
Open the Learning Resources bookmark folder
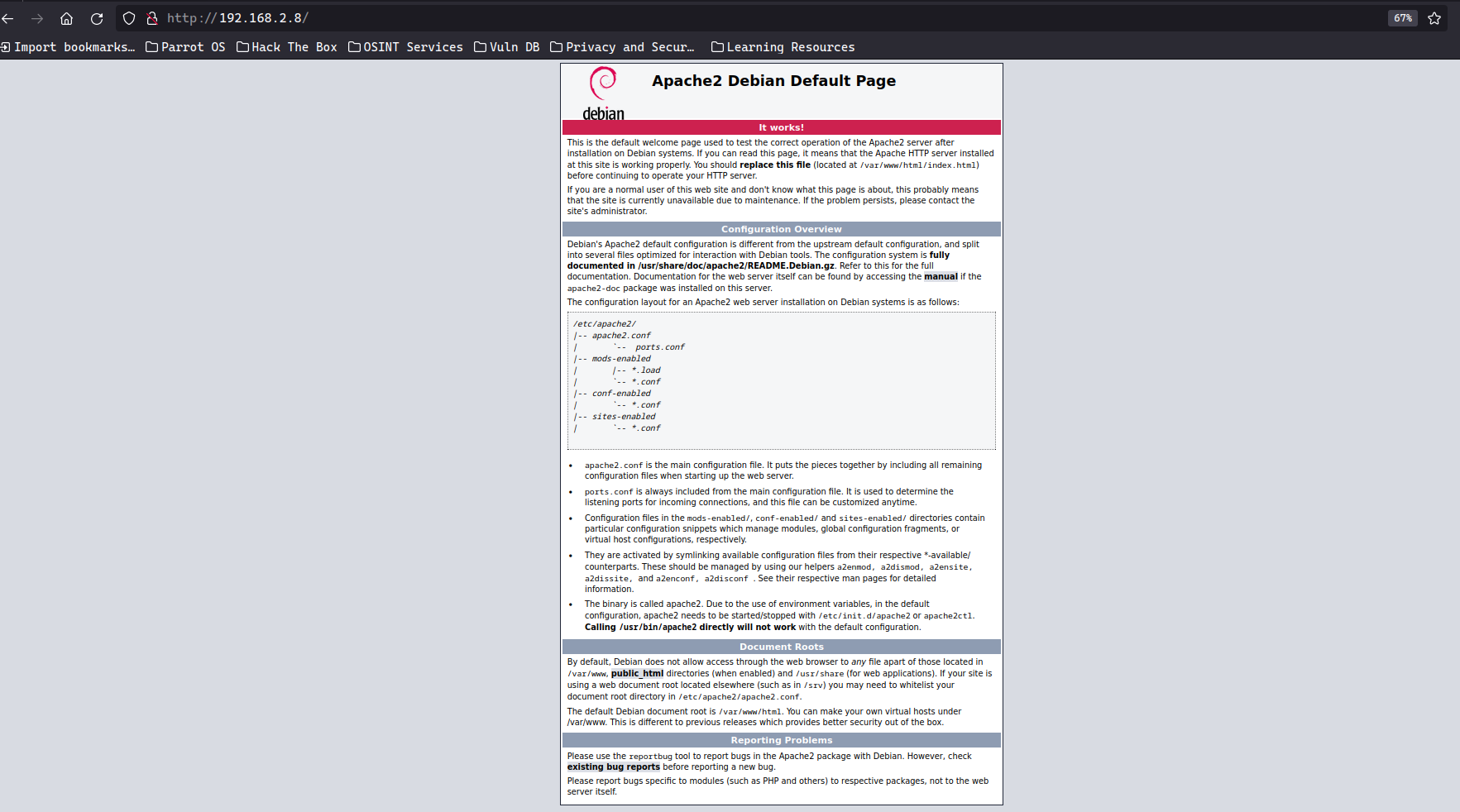click(783, 47)
